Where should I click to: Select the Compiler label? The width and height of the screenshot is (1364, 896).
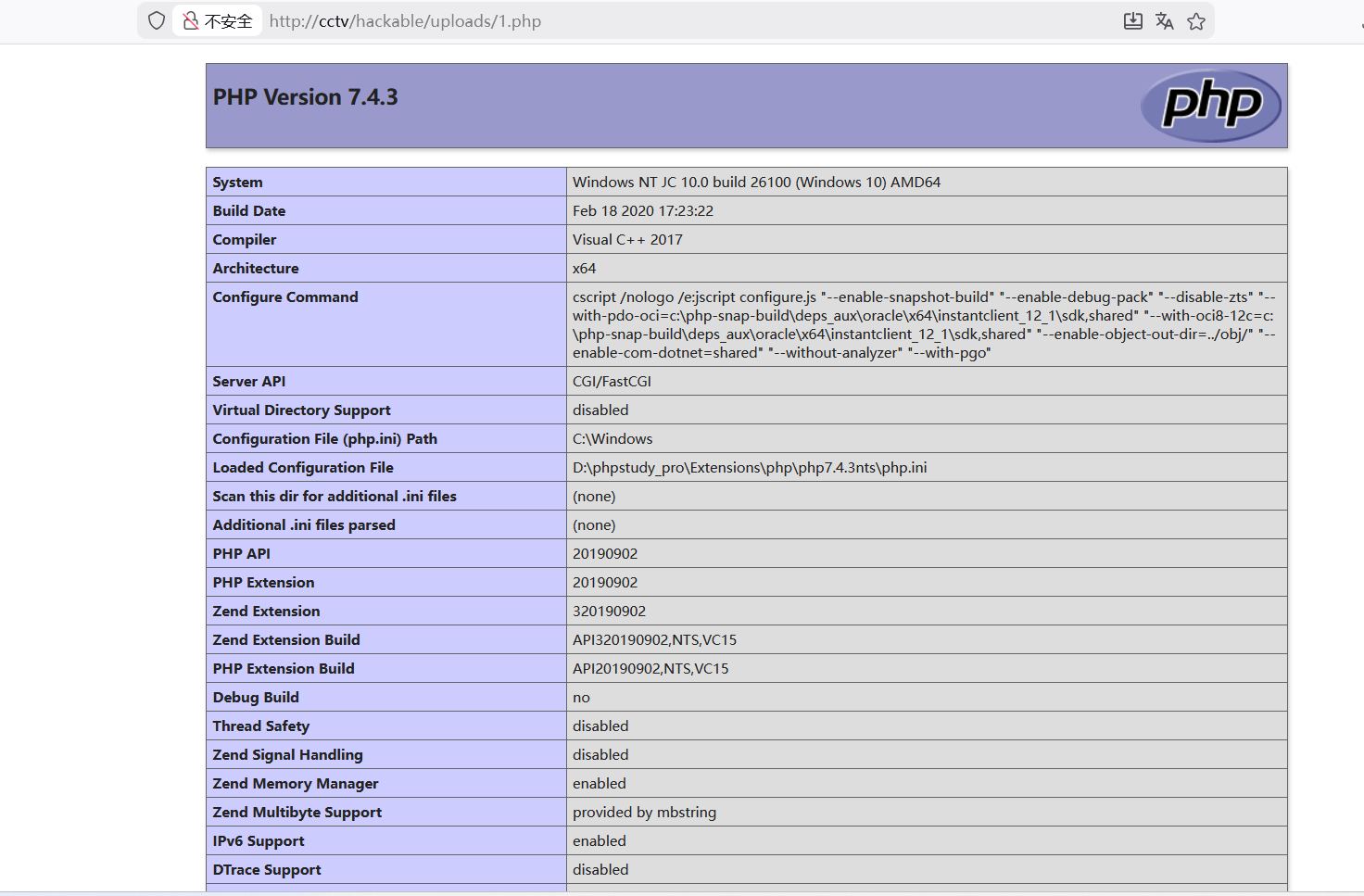pyautogui.click(x=245, y=240)
